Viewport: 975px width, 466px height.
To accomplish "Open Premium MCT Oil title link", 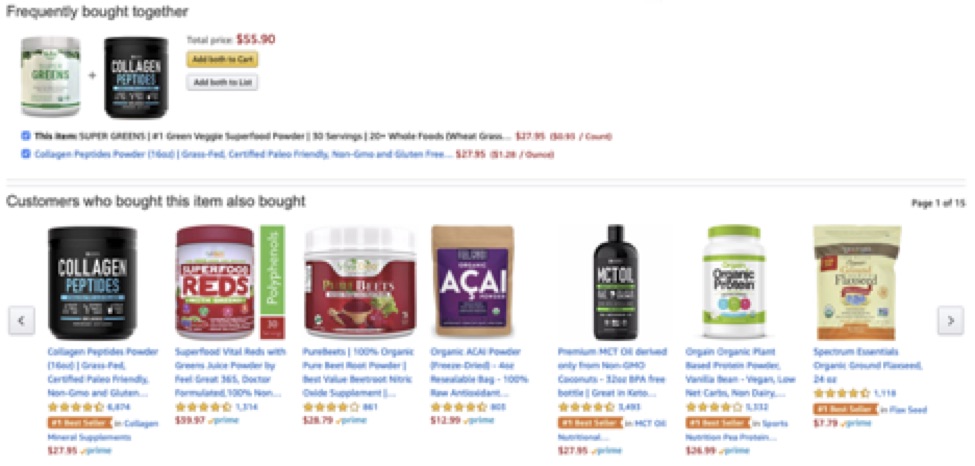I will click(x=612, y=372).
